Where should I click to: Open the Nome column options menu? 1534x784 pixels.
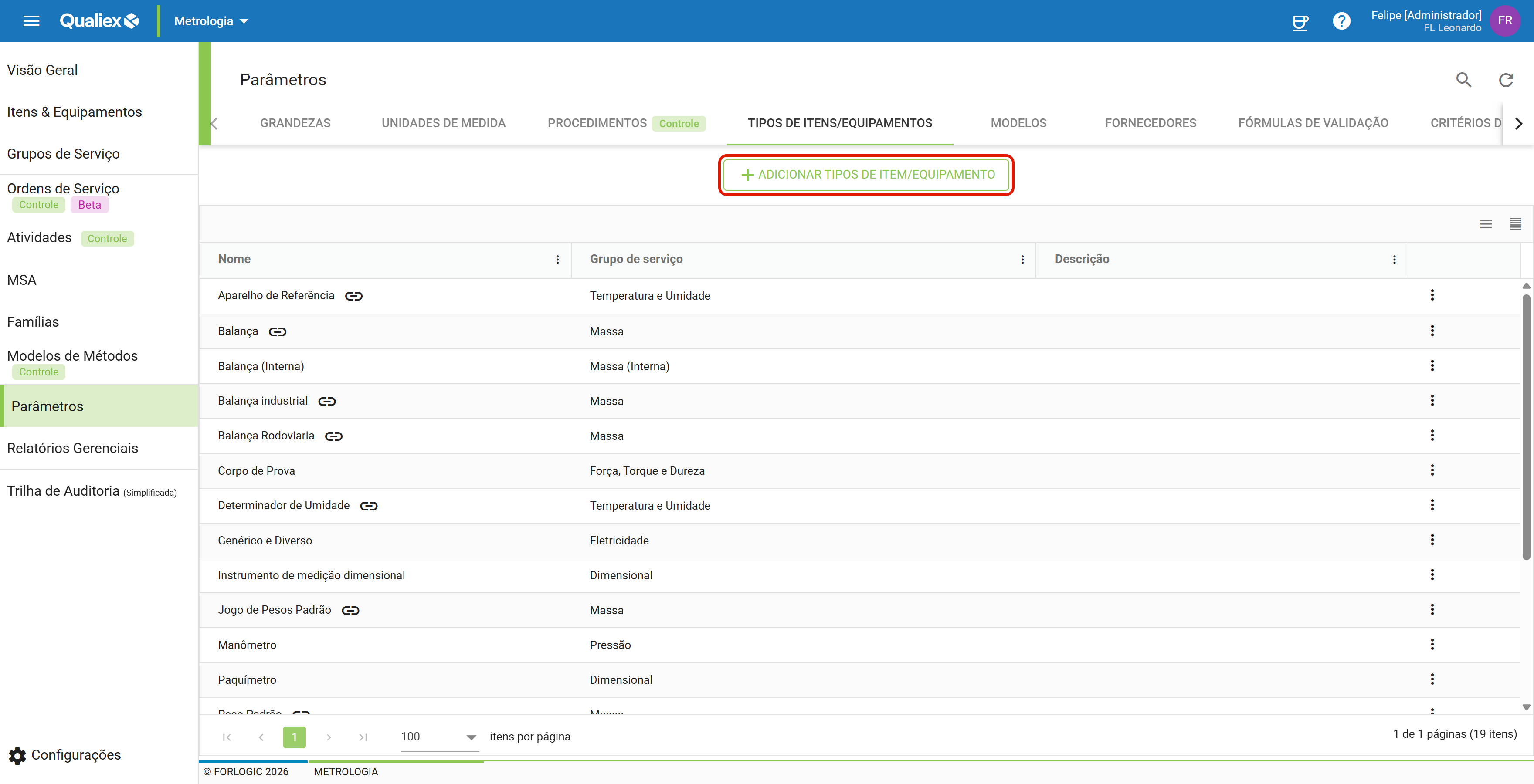(557, 260)
